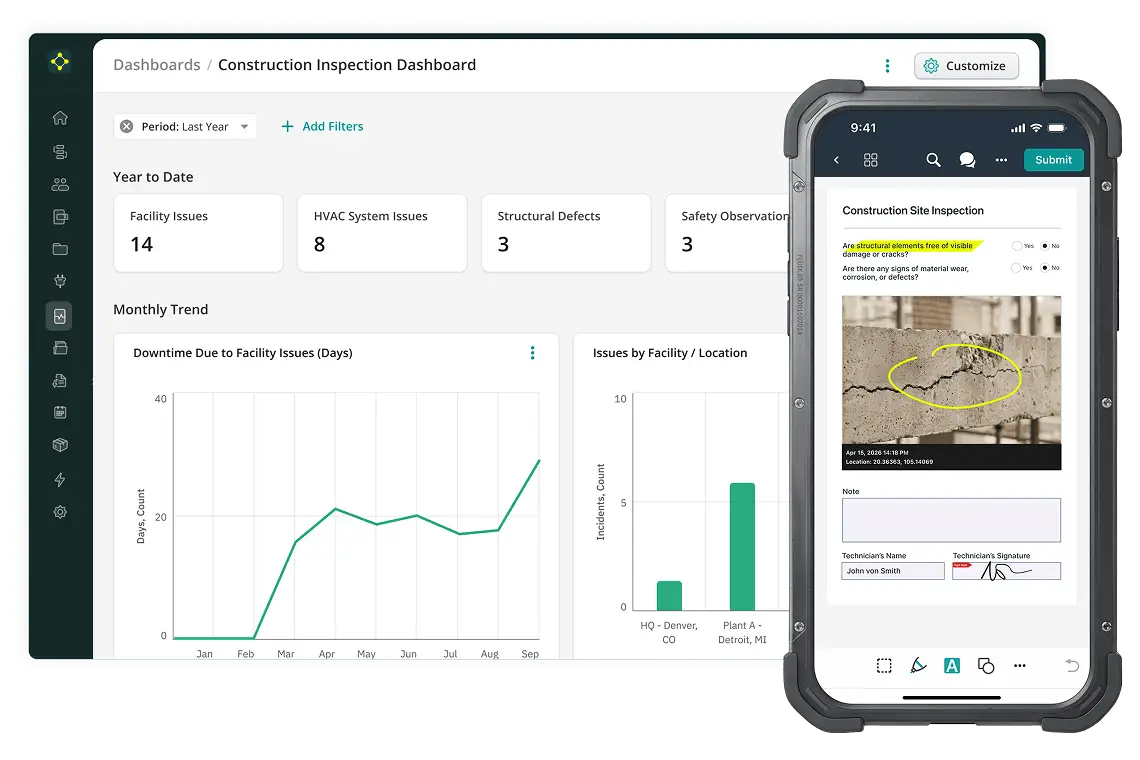Open the lightning bolt automation icon
The image size is (1140, 760).
pos(60,479)
